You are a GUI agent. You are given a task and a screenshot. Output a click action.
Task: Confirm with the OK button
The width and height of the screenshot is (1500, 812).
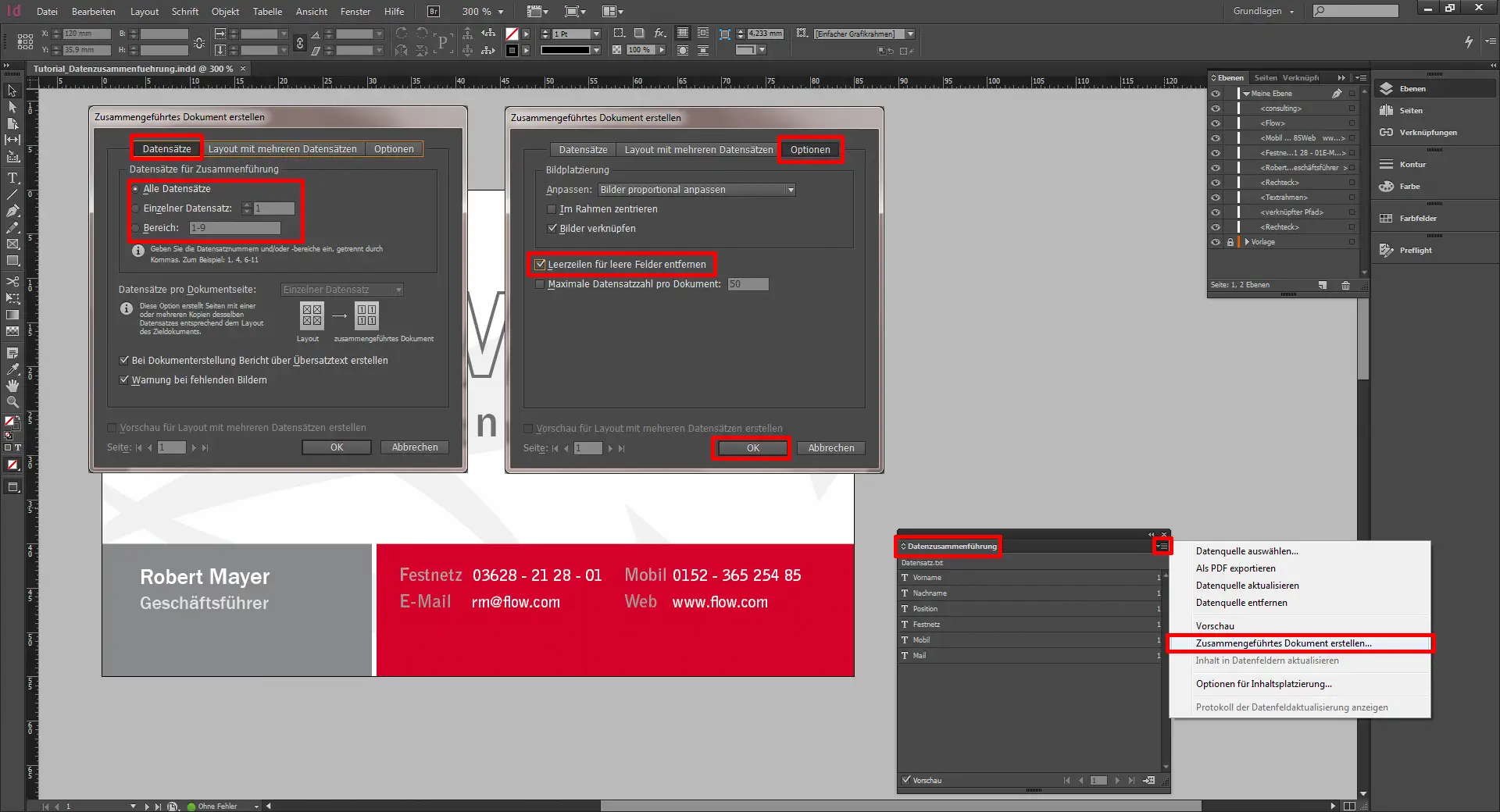pyautogui.click(x=751, y=448)
